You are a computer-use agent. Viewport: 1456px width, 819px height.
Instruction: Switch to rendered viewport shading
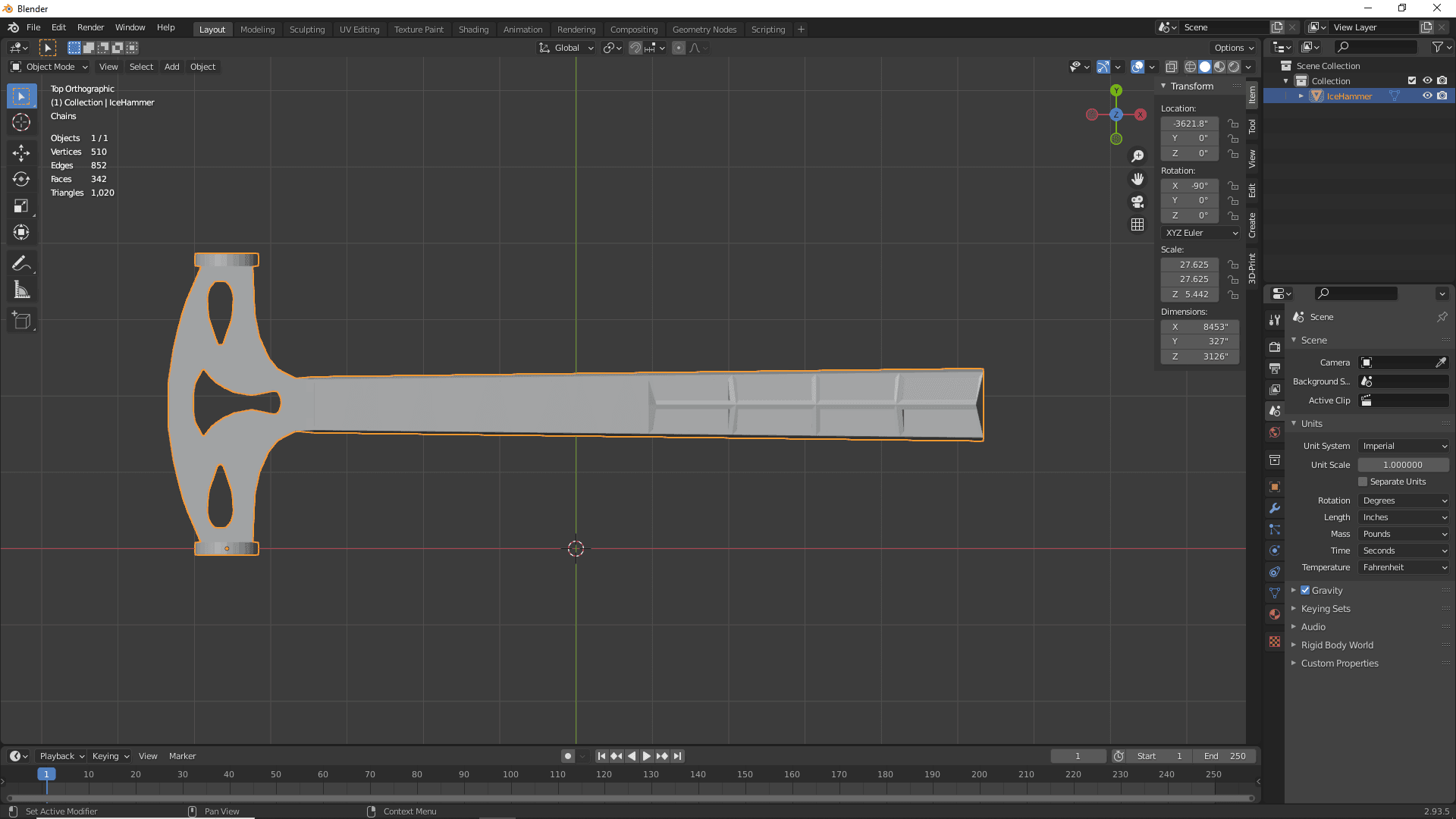1234,67
